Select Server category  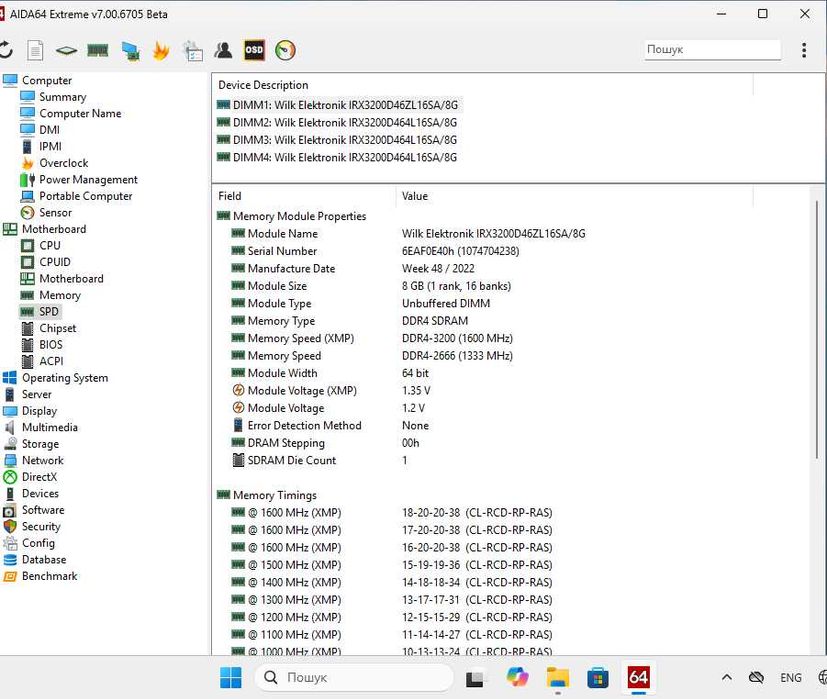click(36, 394)
